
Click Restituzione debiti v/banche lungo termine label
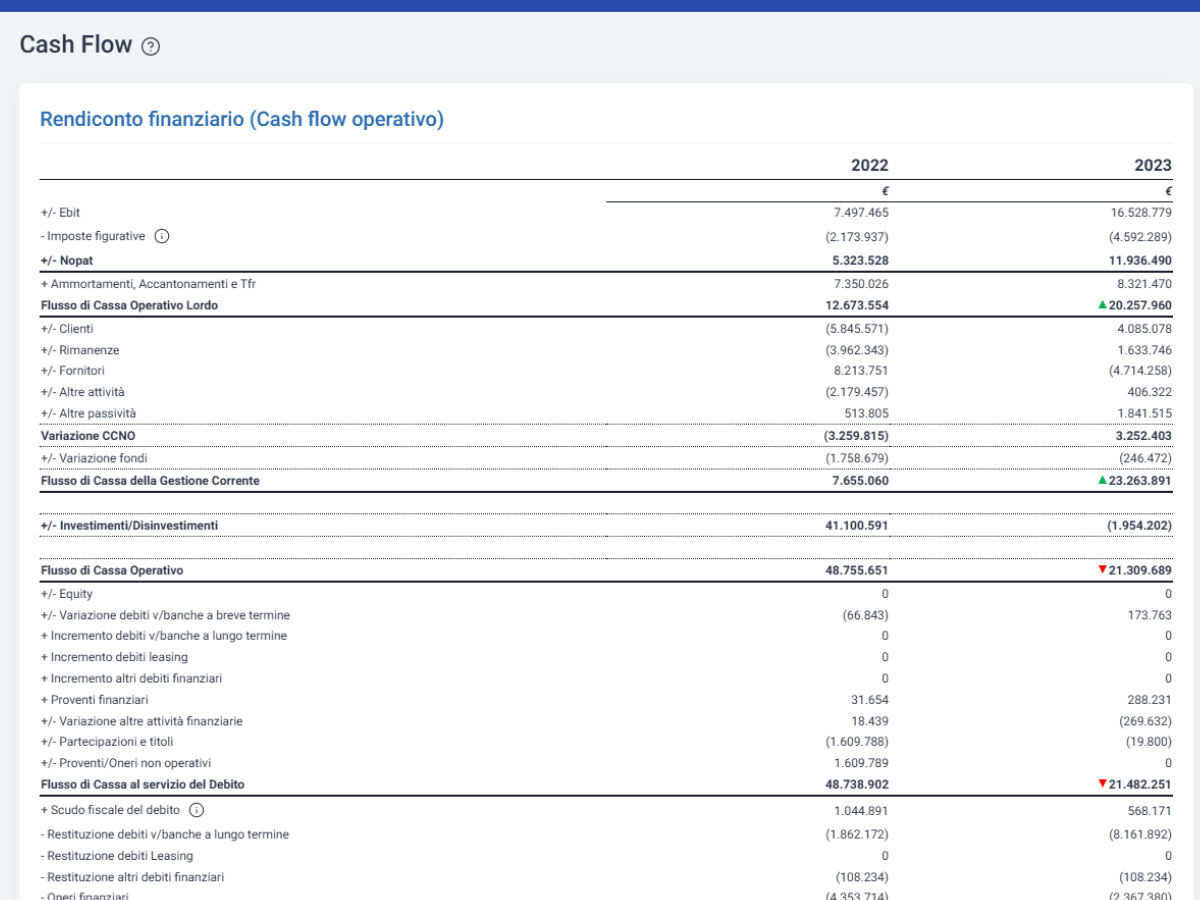tap(165, 835)
